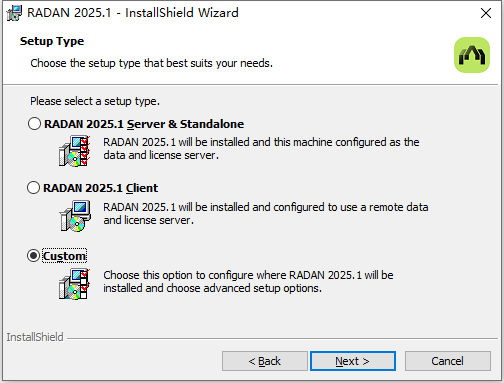This screenshot has height=383, width=504.
Task: Cancel the installation wizard
Action: pos(448,361)
